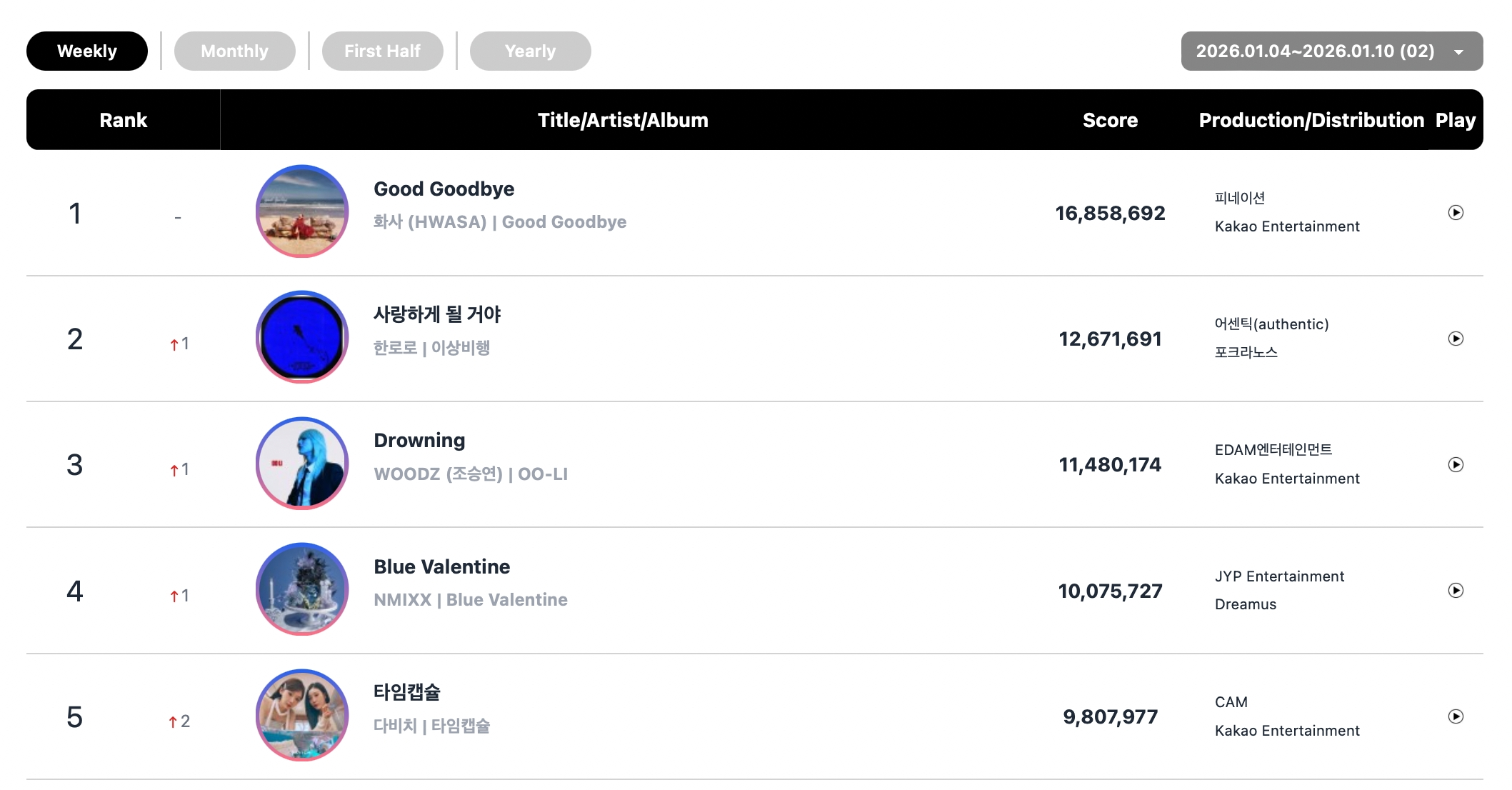Click the 타임캡슐 album cover by 다비치
1512x790 pixels.
coord(302,715)
